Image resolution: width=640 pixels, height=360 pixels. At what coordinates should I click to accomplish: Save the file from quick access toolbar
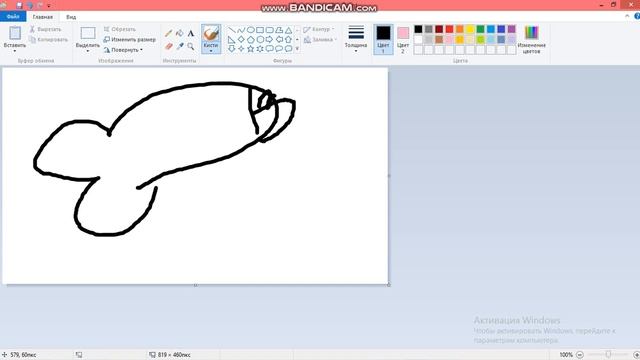coord(19,5)
